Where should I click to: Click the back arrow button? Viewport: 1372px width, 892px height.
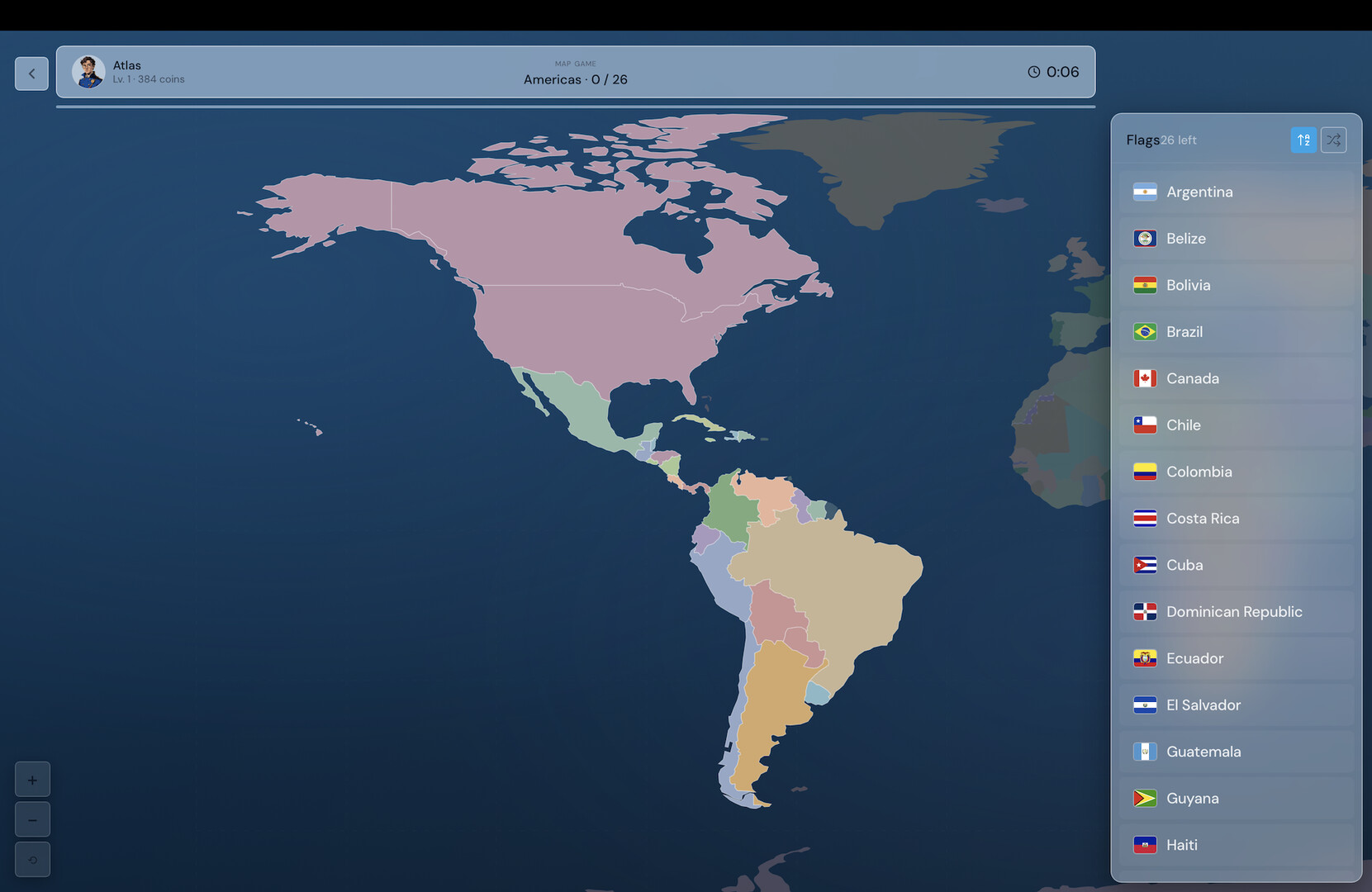[x=31, y=74]
